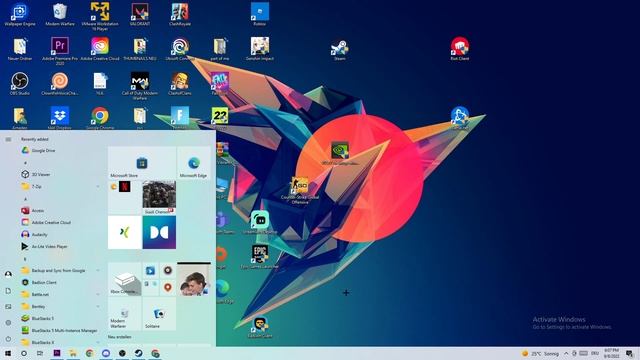Expand the BlueStacks X folder in Start
Viewport: 640px width, 360px height.
(59, 342)
